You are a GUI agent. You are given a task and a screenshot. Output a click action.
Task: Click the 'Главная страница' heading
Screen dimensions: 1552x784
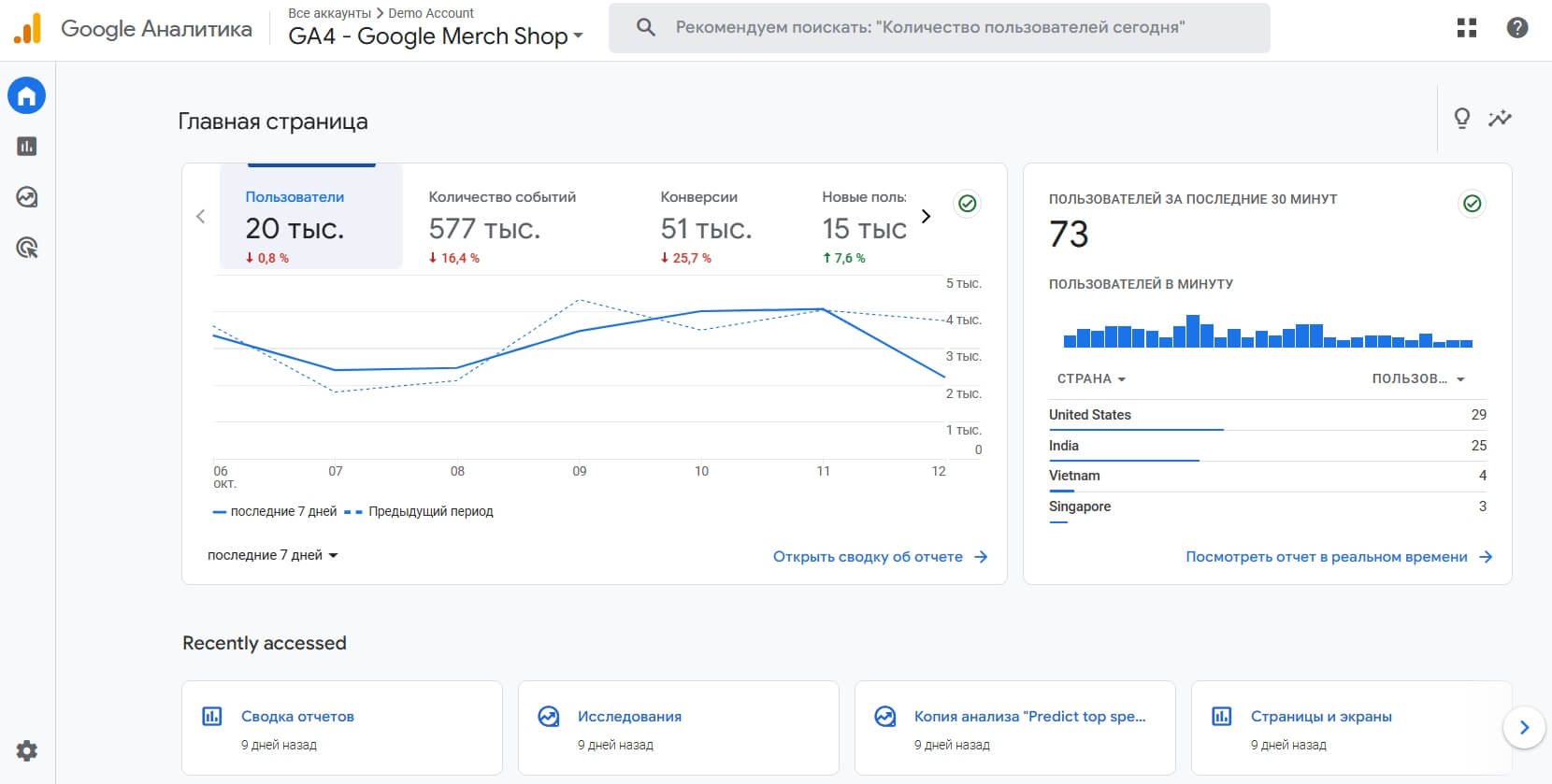(x=273, y=121)
